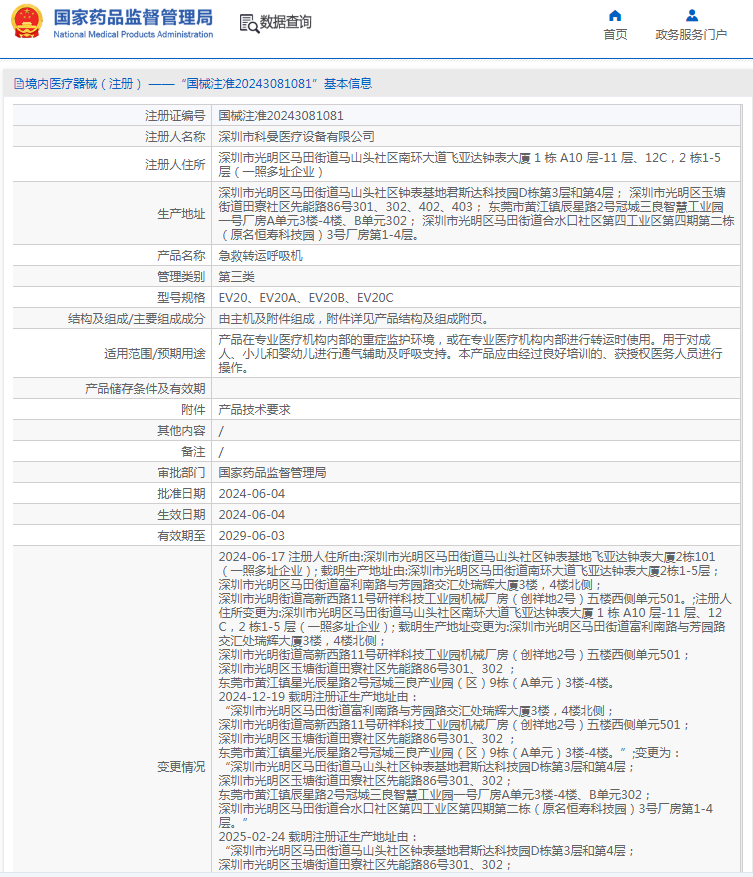Click the 批准日期 label

point(181,494)
